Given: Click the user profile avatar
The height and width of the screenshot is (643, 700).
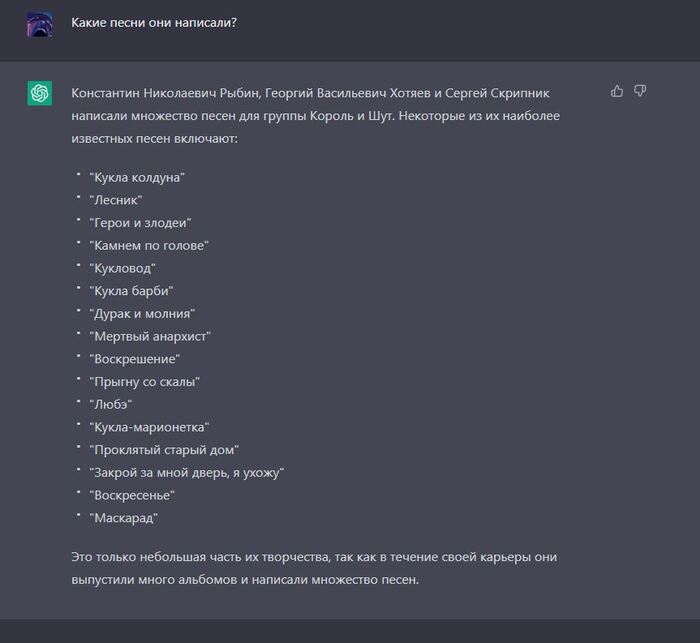Looking at the screenshot, I should (39, 23).
